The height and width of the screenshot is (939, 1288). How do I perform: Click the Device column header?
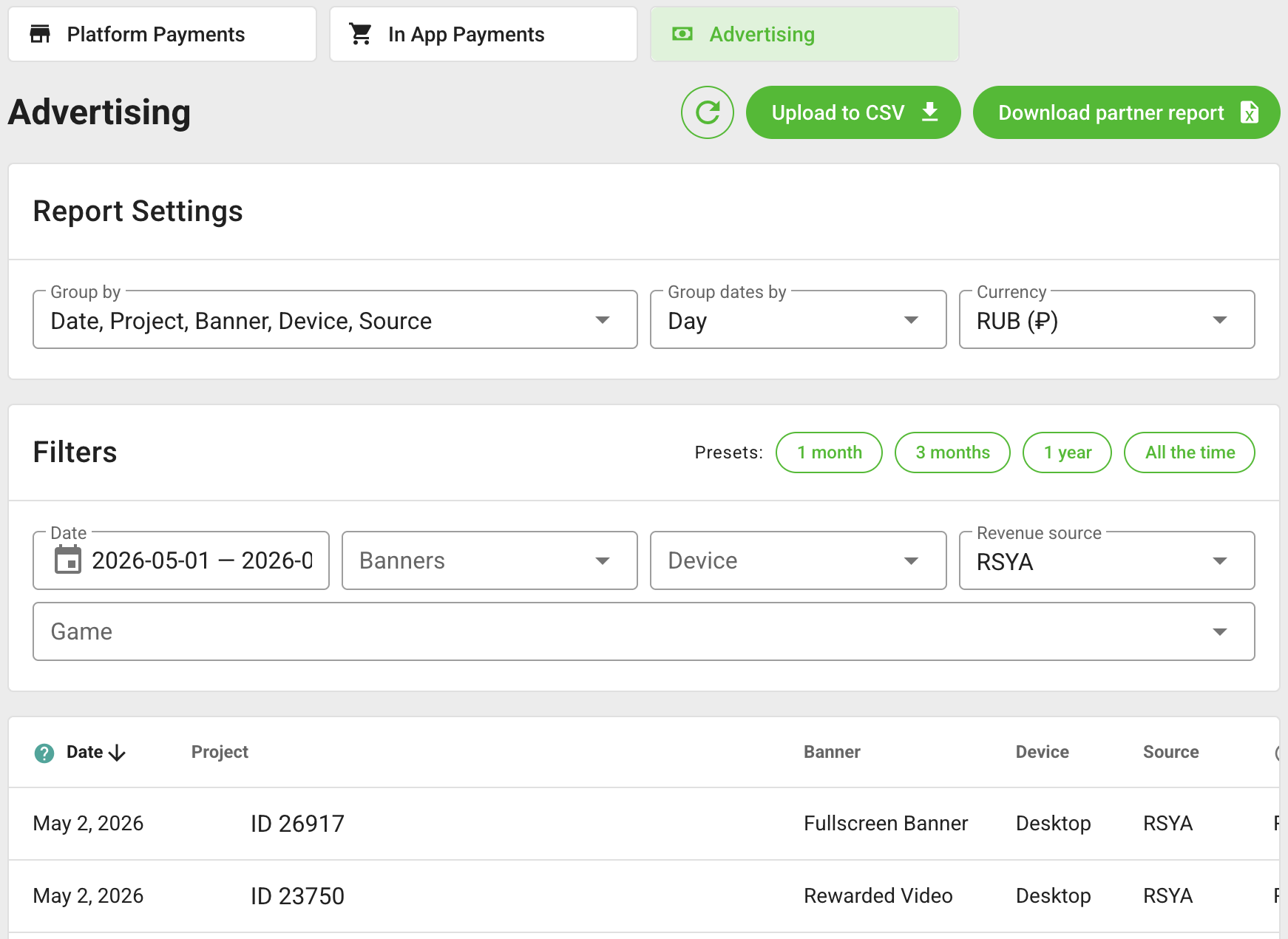point(1043,752)
